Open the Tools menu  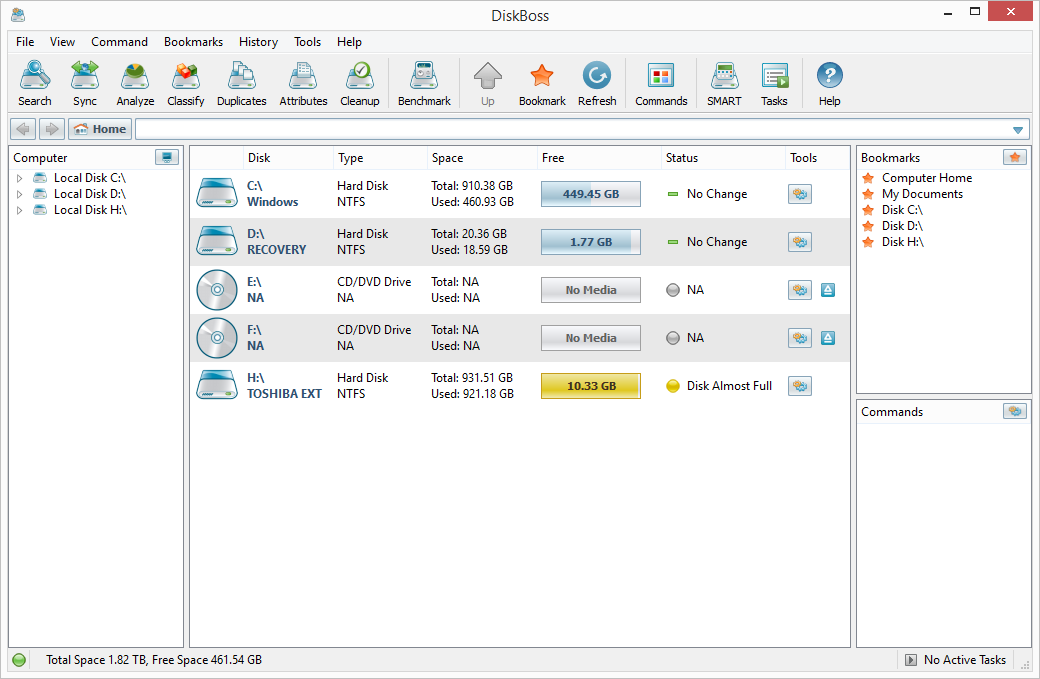[x=307, y=42]
